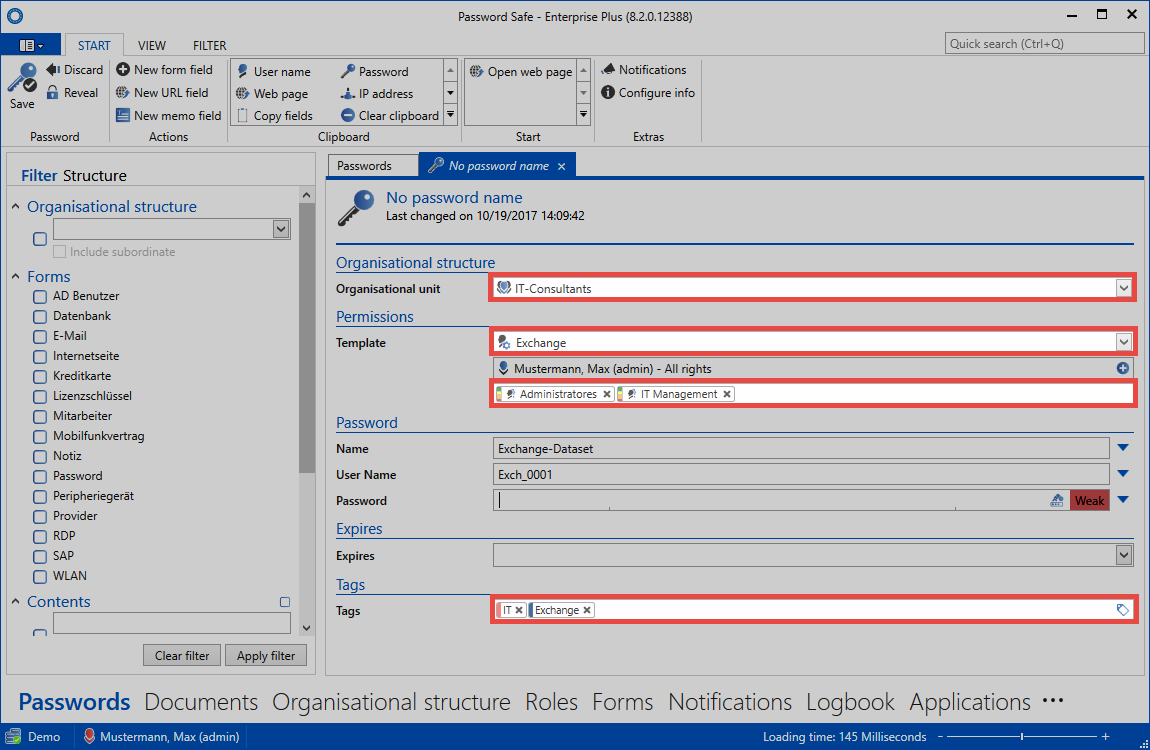Check the Lizenzschlüssel form filter
The height and width of the screenshot is (750, 1150).
[40, 396]
